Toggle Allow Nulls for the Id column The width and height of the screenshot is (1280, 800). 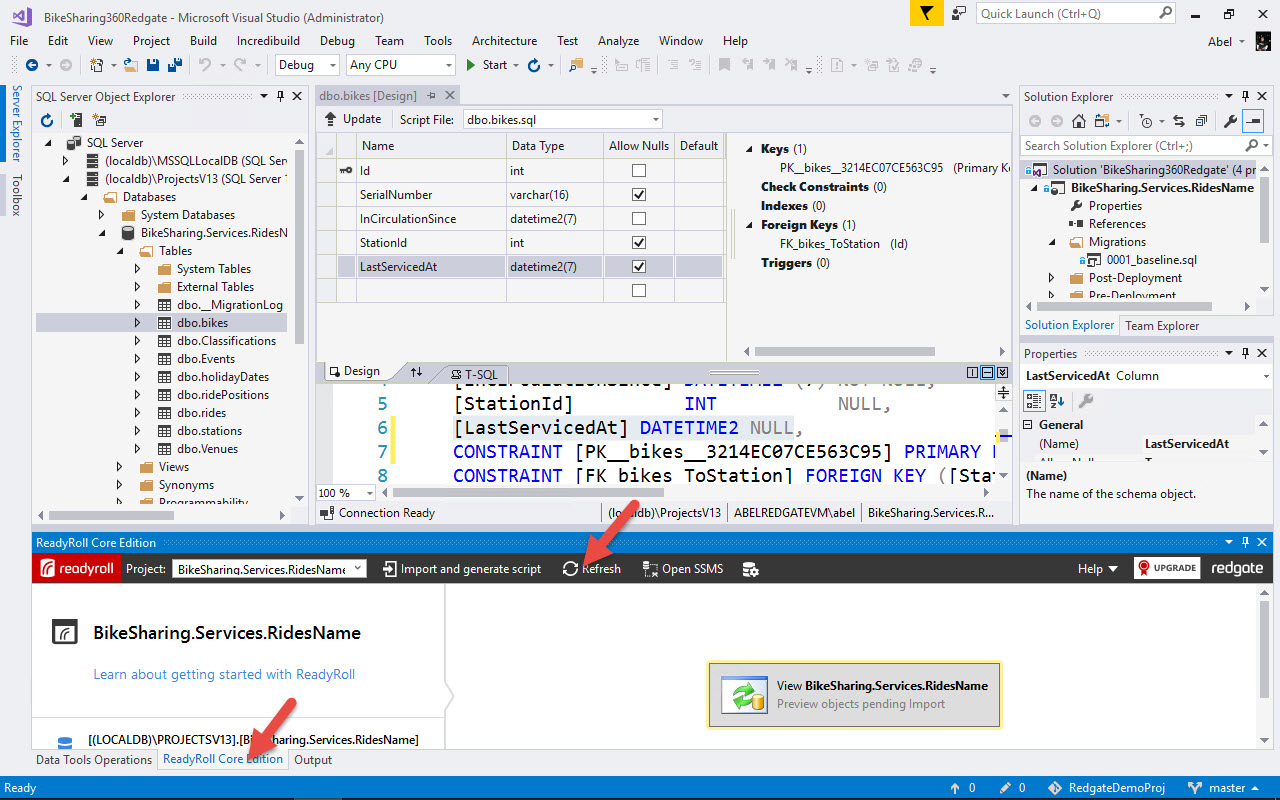tap(639, 171)
